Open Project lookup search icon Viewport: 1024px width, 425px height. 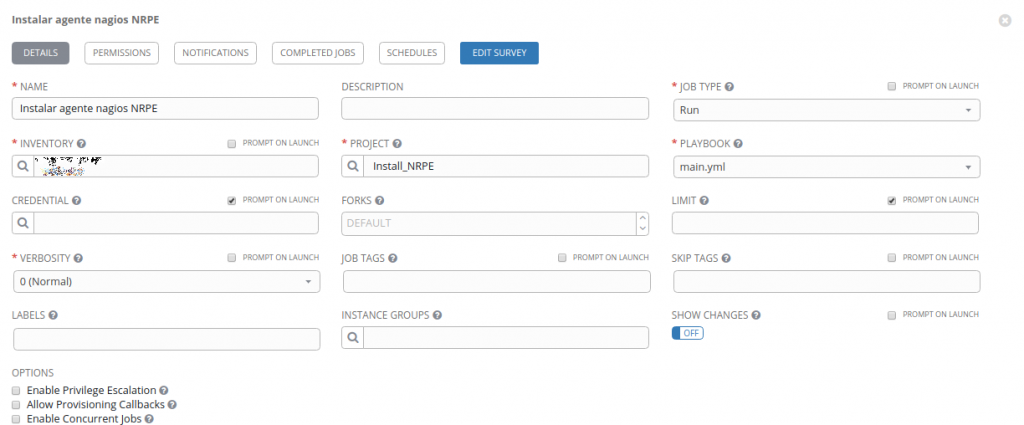point(353,166)
